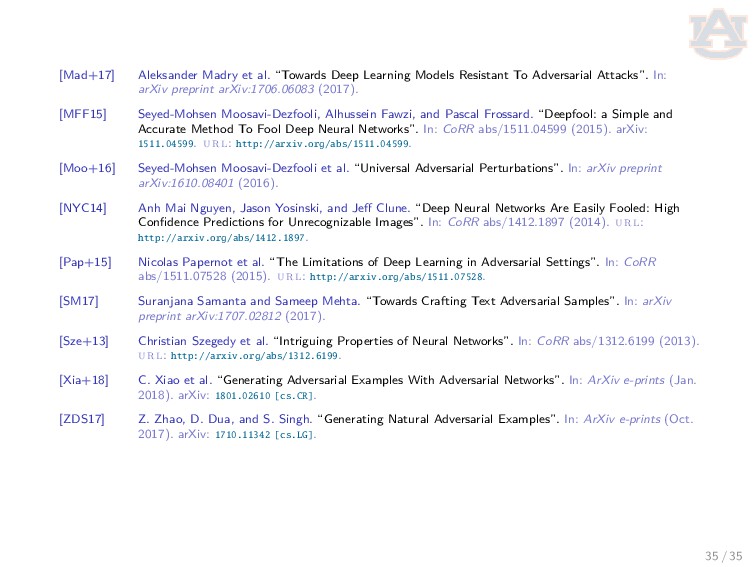Click 'CoRR abs/1312.6199 (2013)' text
Screen dimensions: 756x567
(x=617, y=341)
